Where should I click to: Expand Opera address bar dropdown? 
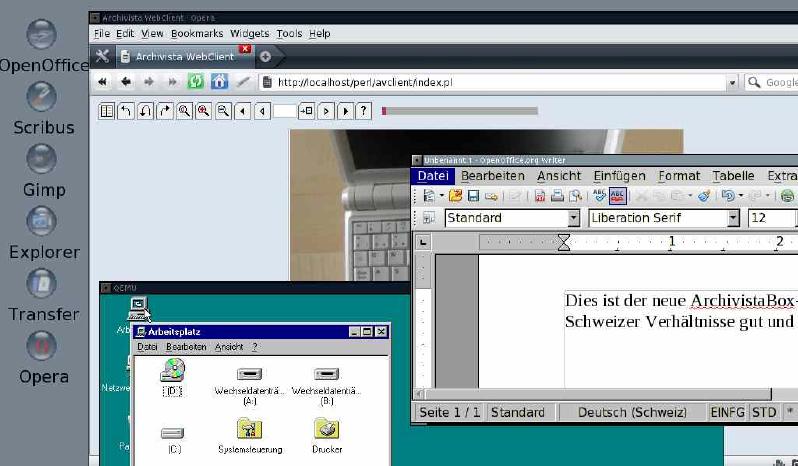coord(732,82)
